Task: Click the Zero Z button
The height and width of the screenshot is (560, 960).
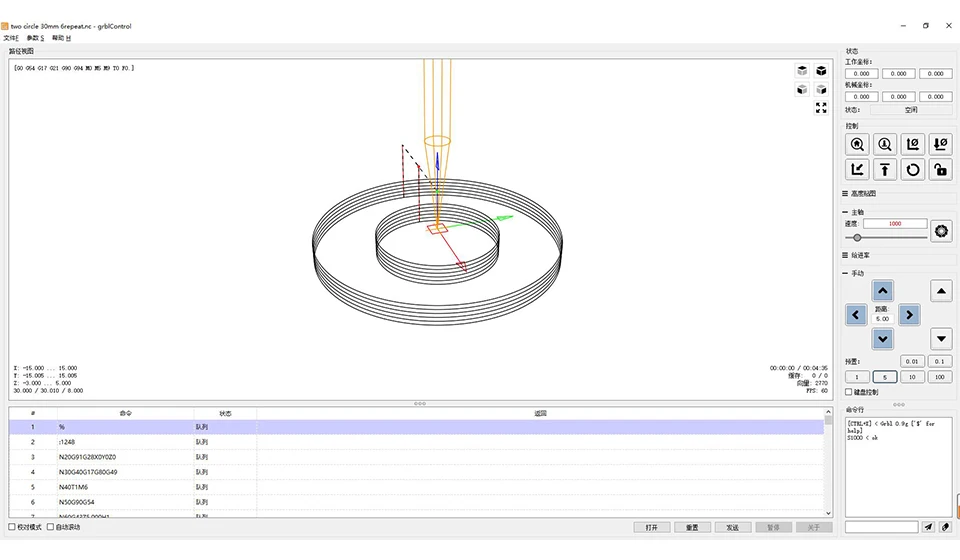Action: coord(940,144)
